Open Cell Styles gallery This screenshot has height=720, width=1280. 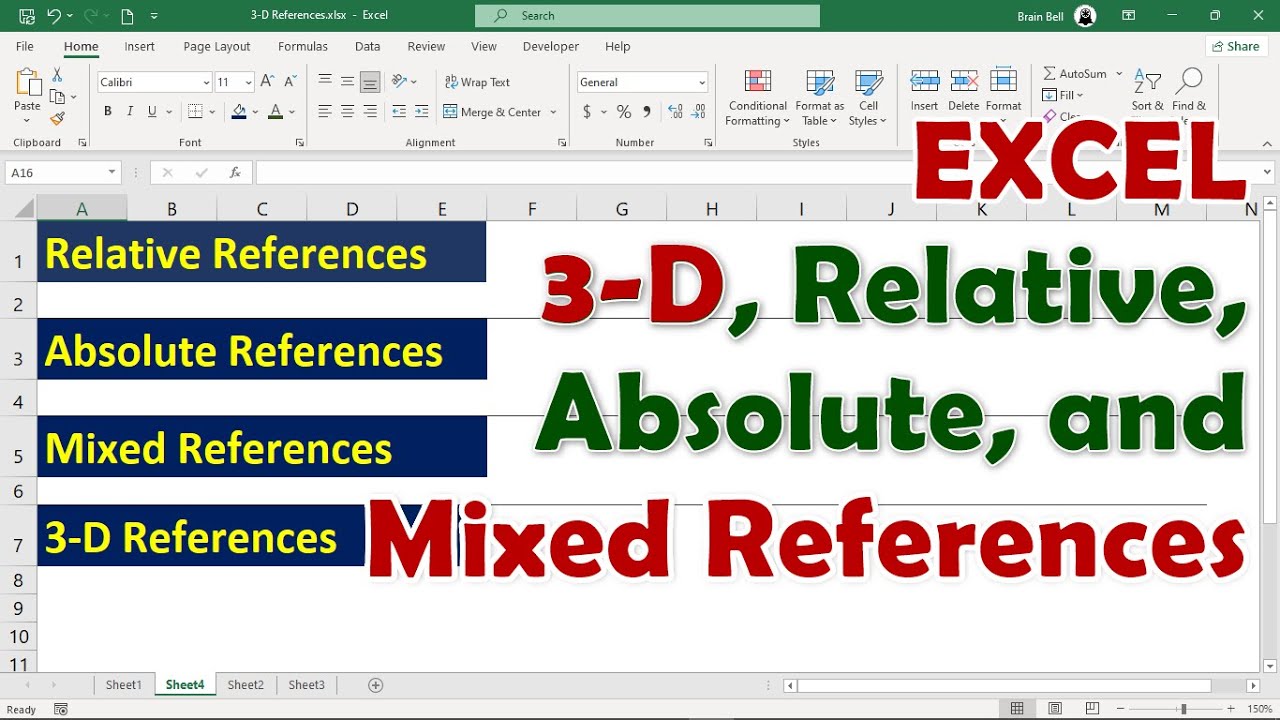pyautogui.click(x=868, y=98)
